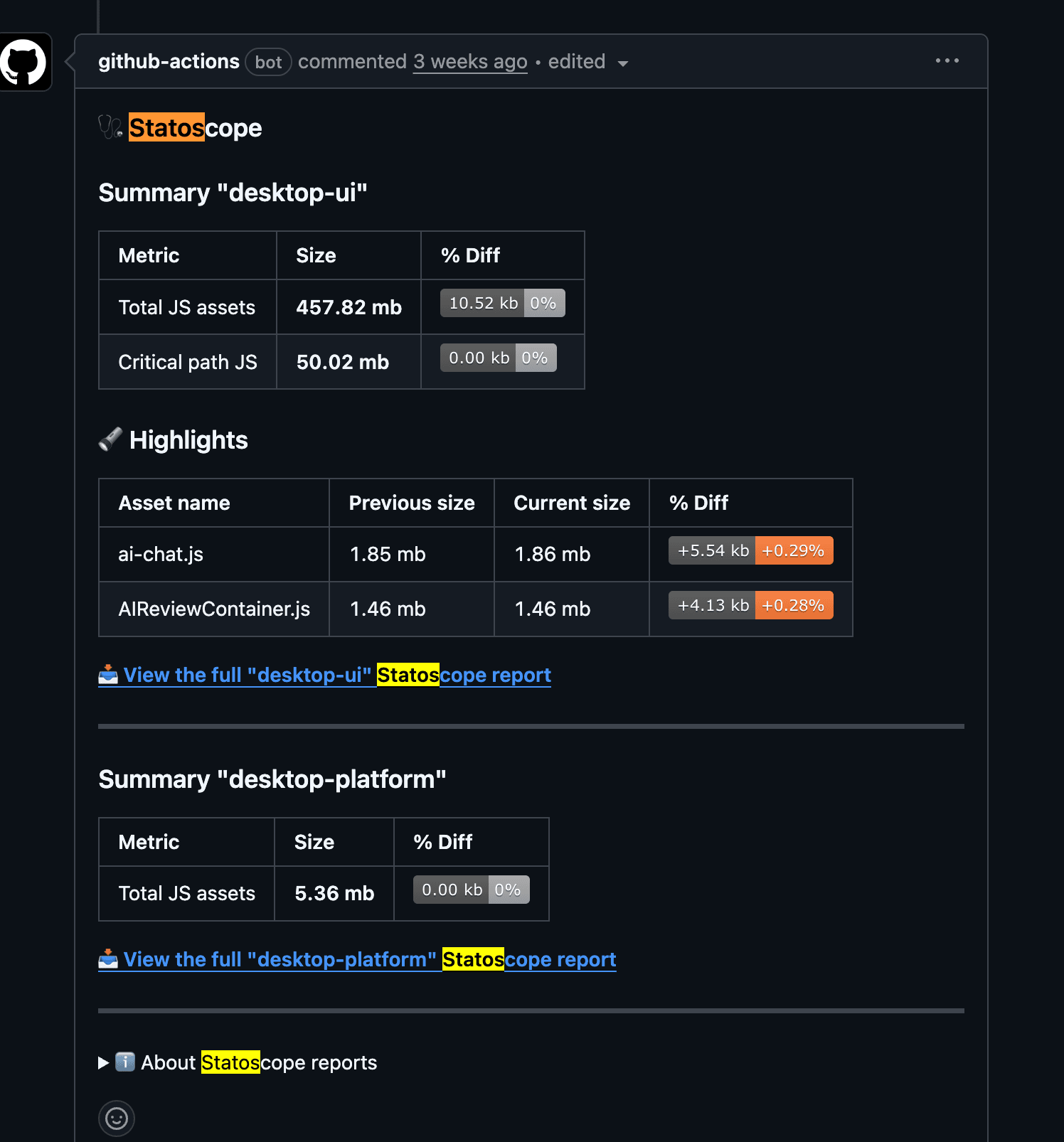Click the info icon next to About Statoscope reports
The height and width of the screenshot is (1142, 1064).
pos(125,1062)
